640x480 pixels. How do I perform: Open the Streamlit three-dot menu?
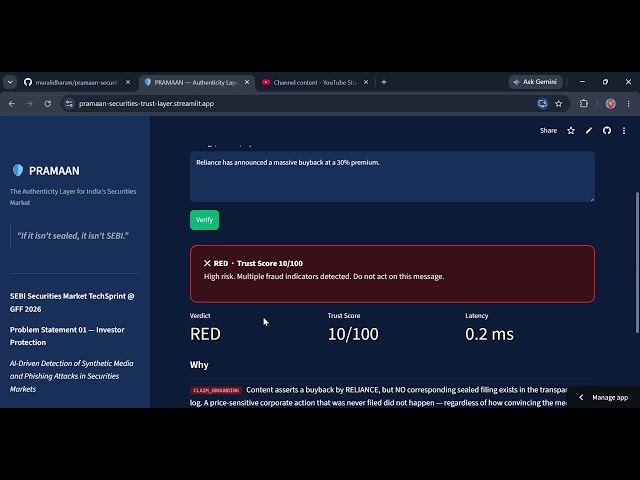point(624,131)
